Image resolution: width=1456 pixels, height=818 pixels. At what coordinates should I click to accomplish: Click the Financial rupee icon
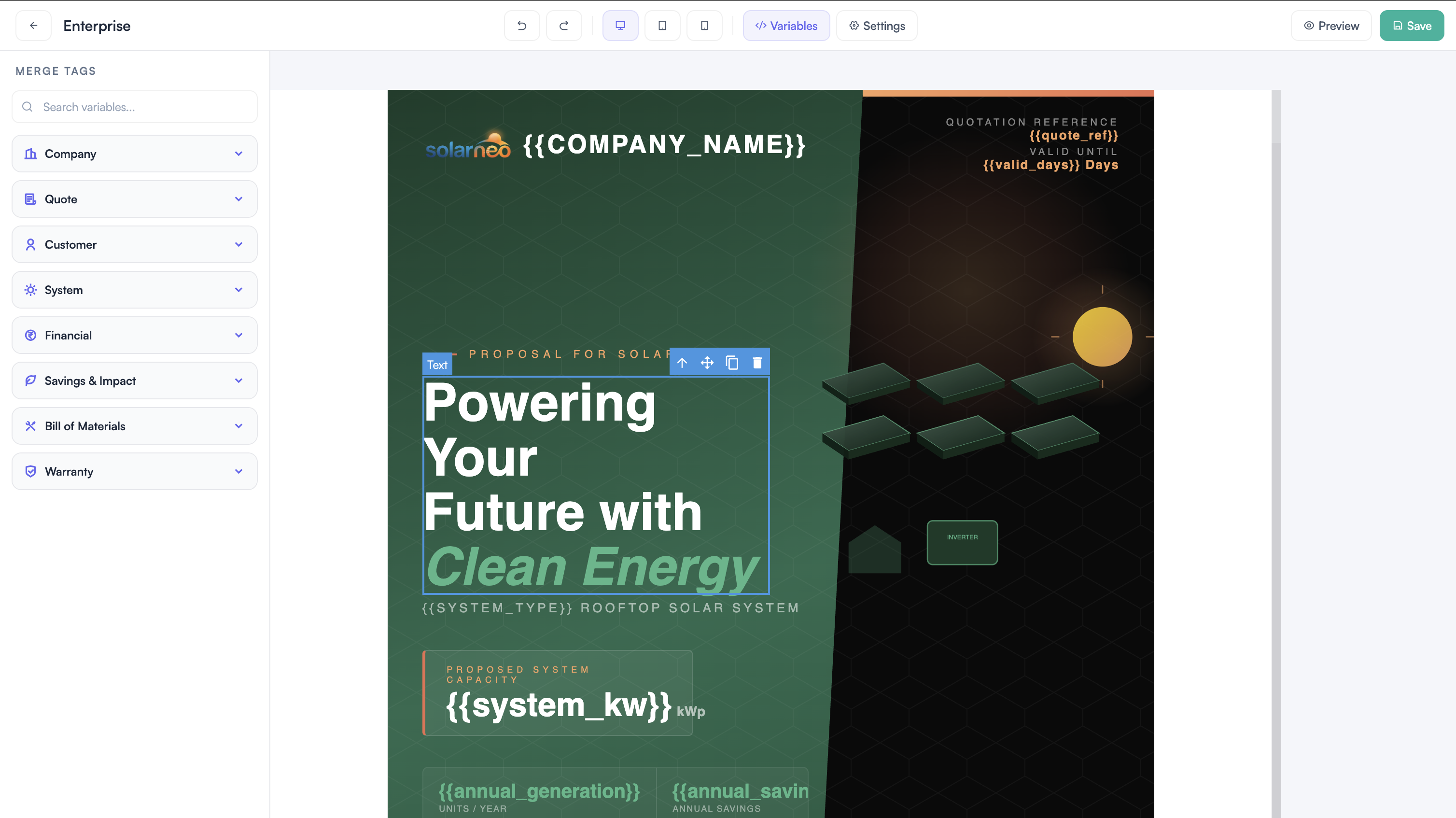pyautogui.click(x=30, y=335)
